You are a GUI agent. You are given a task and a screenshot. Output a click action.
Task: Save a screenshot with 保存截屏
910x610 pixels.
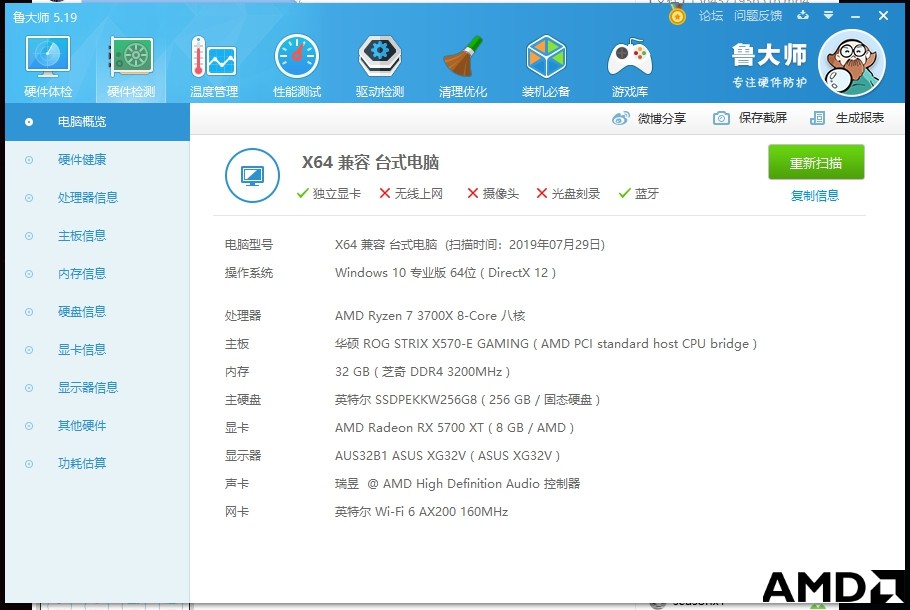pyautogui.click(x=750, y=118)
